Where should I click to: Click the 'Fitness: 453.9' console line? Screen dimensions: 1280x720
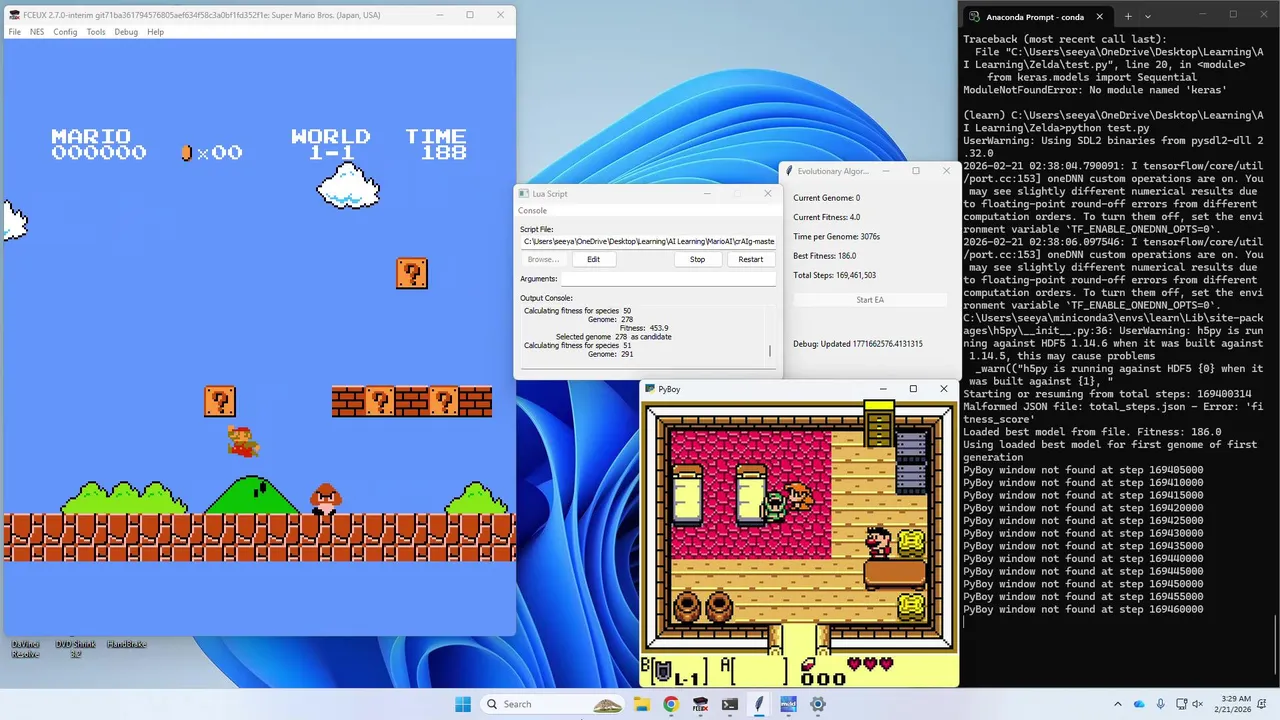click(x=644, y=328)
